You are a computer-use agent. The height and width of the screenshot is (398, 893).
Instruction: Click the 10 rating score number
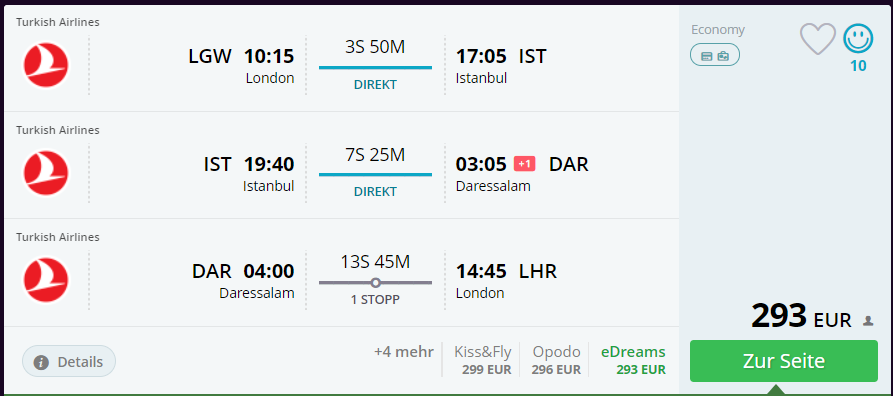click(858, 66)
